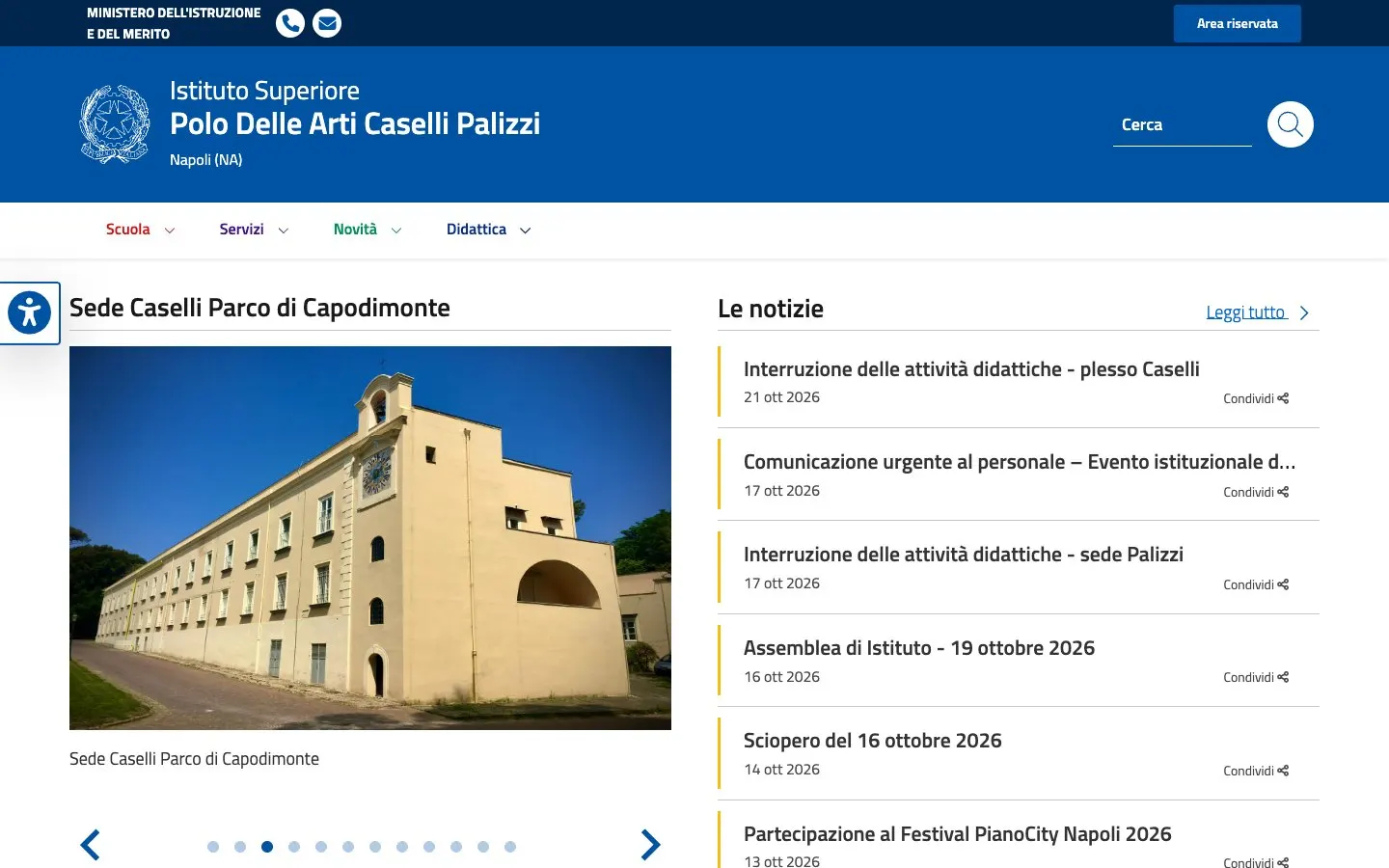The width and height of the screenshot is (1389, 868).
Task: Expand the Didattica menu
Action: [x=489, y=230]
